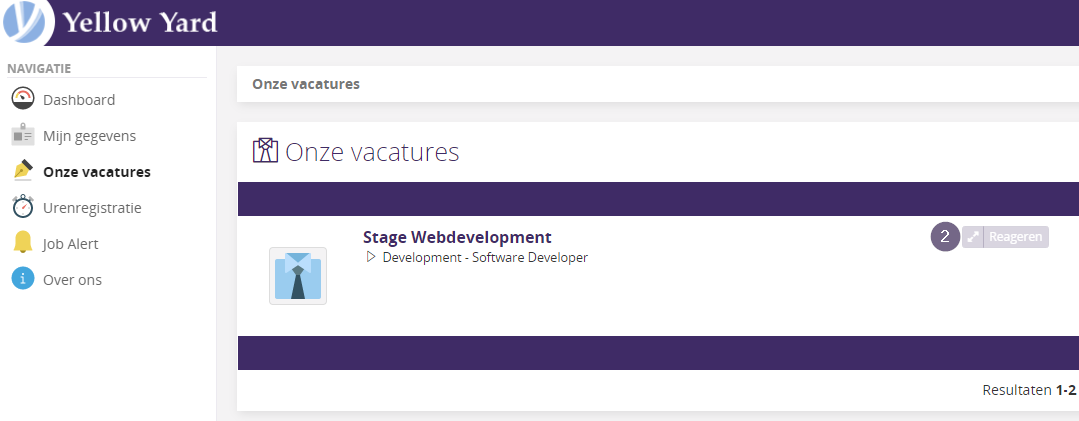Screen dimensions: 1079x421
Task: Open the Over ons page
Action: [x=72, y=279]
